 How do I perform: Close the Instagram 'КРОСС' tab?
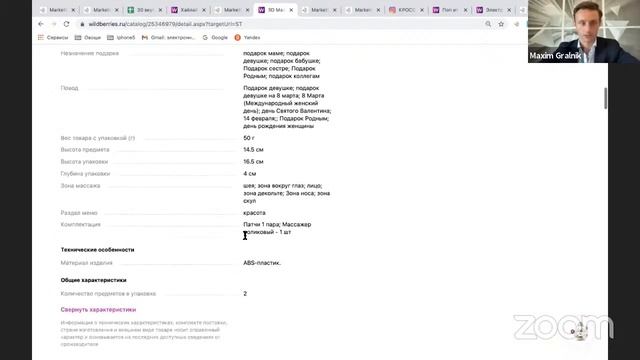point(422,10)
